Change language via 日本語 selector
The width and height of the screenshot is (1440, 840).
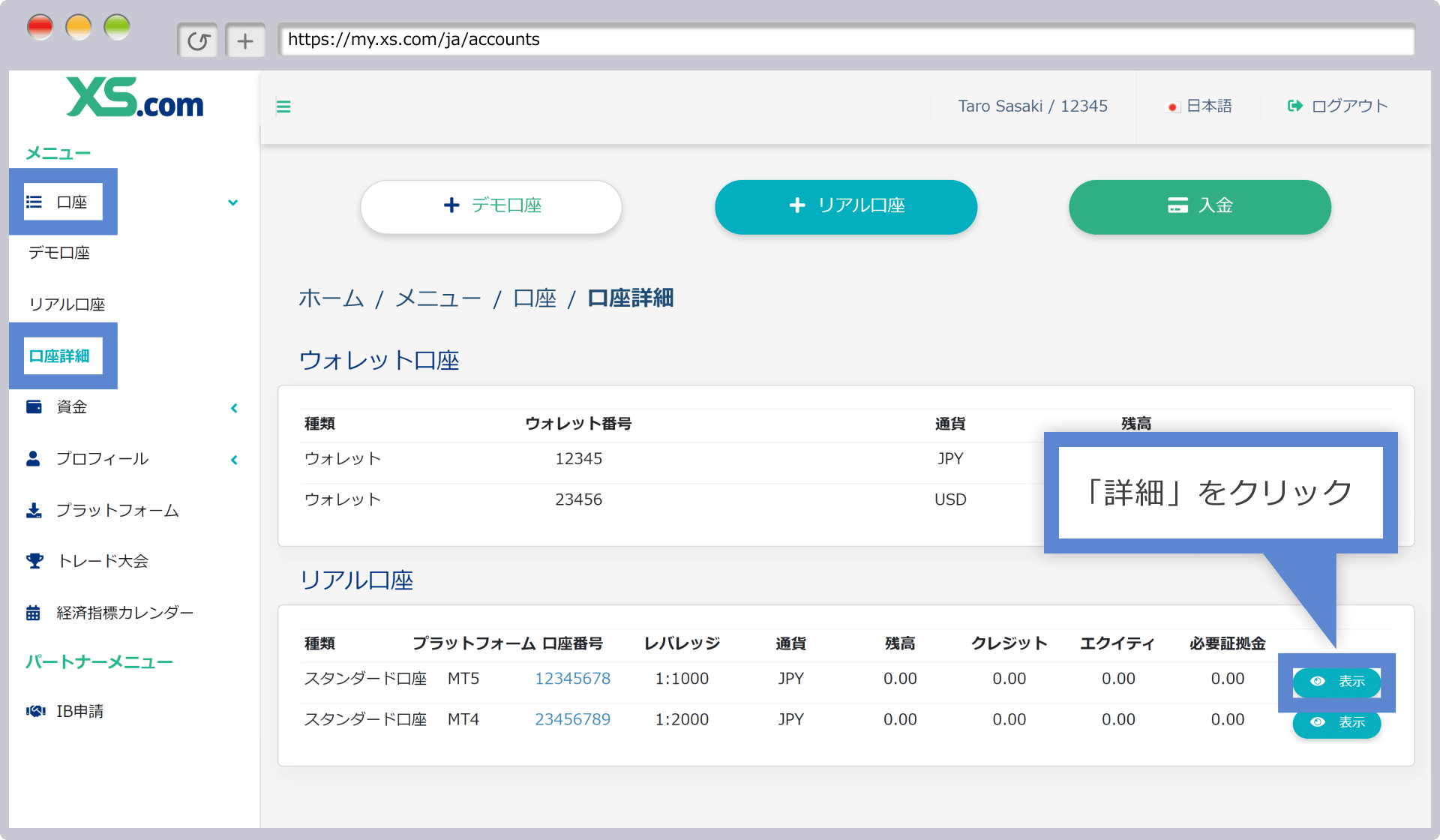tap(1199, 106)
